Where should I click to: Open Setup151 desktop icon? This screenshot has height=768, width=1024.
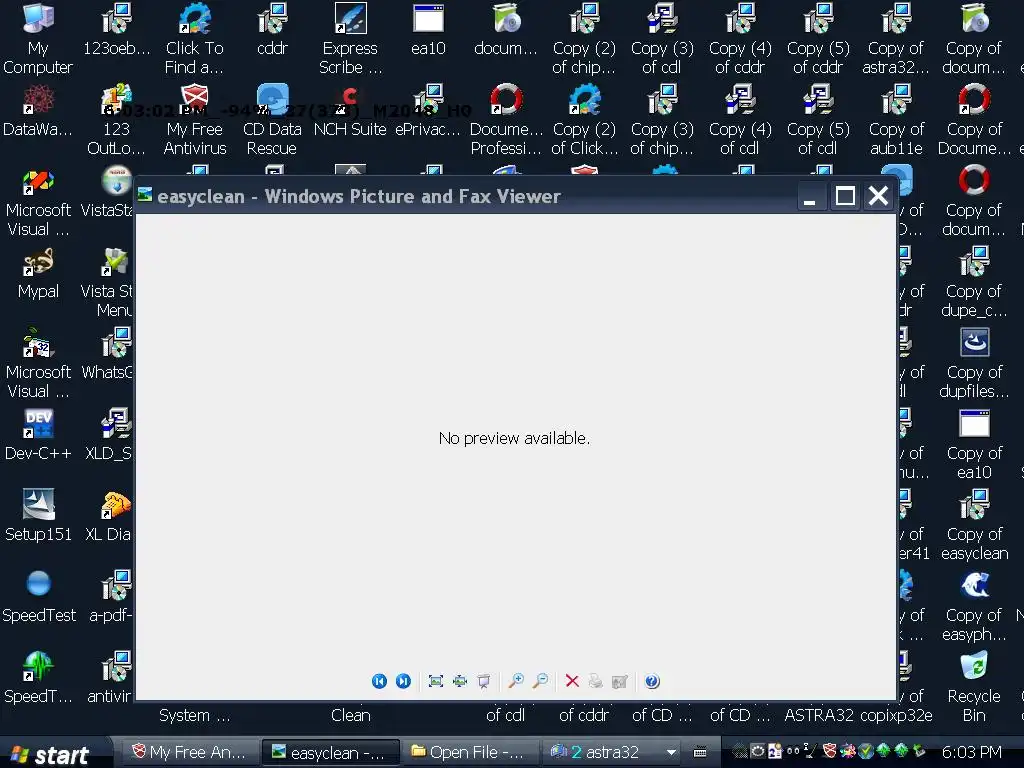38,516
